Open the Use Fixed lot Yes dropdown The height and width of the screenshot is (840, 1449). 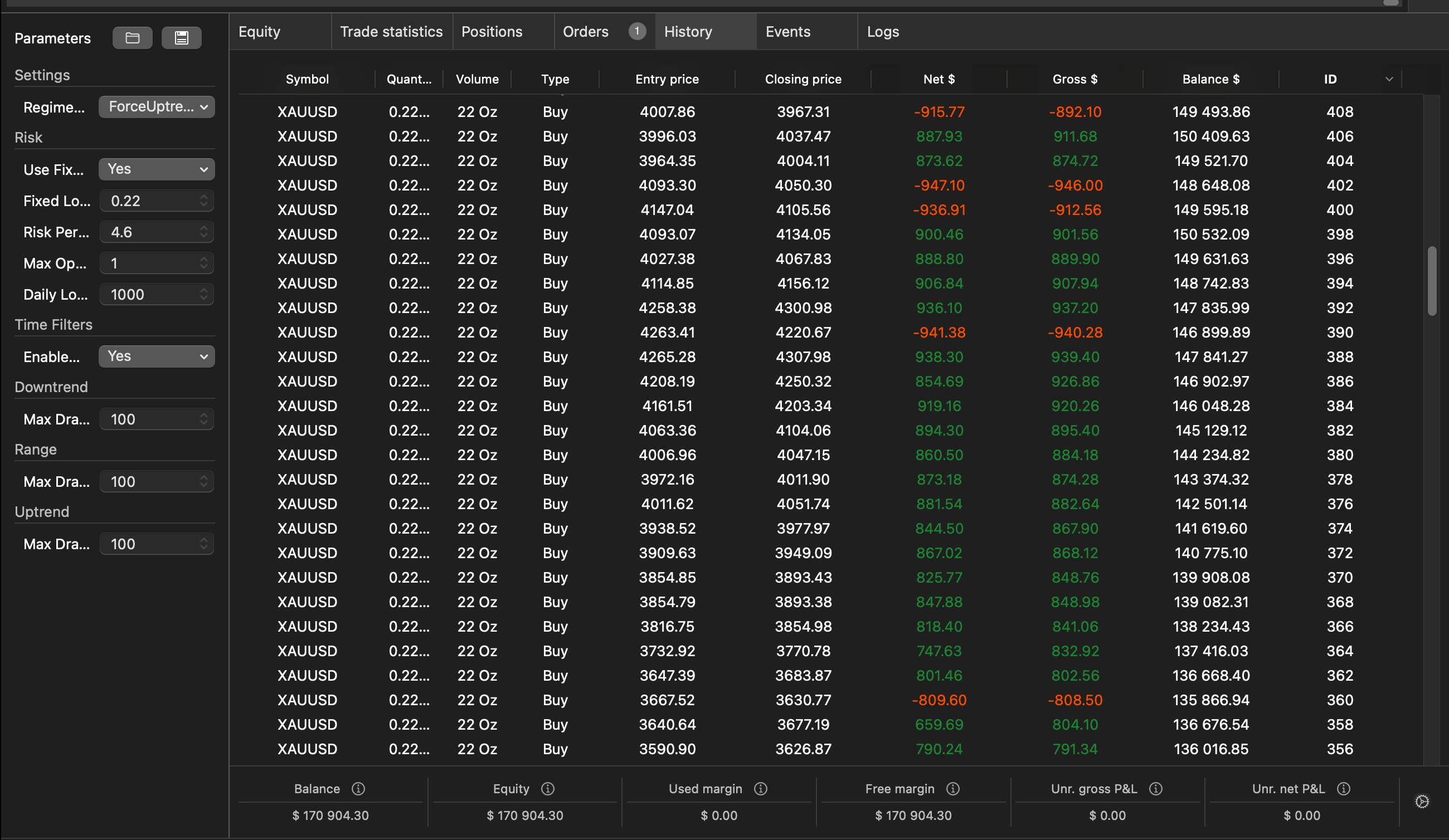pos(157,169)
